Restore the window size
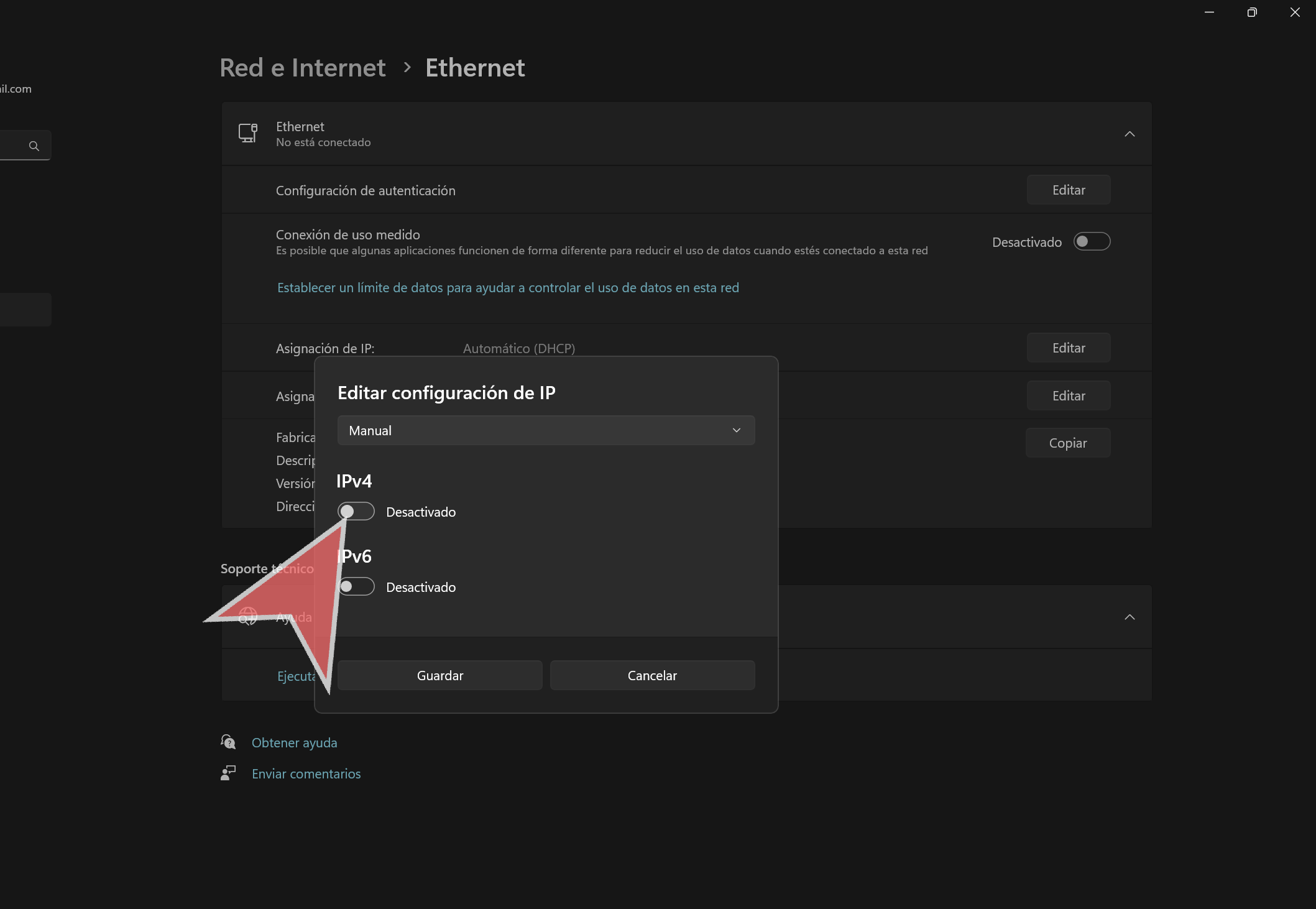 point(1251,12)
